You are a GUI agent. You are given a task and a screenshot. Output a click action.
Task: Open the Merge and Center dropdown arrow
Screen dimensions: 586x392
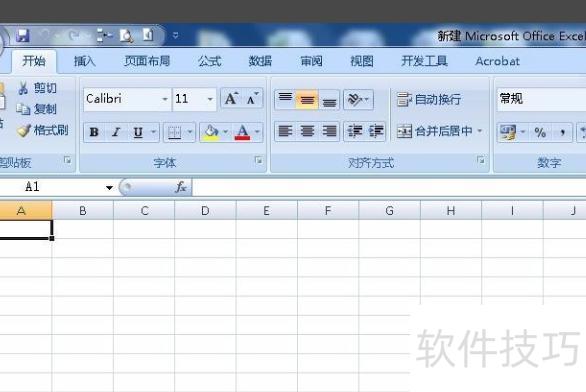479,132
